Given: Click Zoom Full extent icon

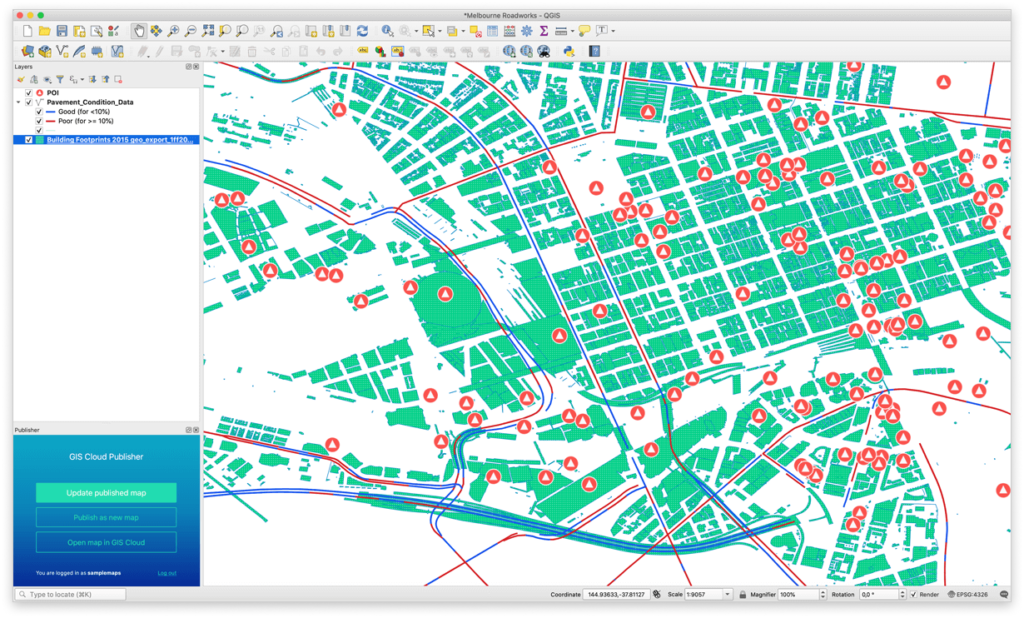Looking at the screenshot, I should 208,31.
